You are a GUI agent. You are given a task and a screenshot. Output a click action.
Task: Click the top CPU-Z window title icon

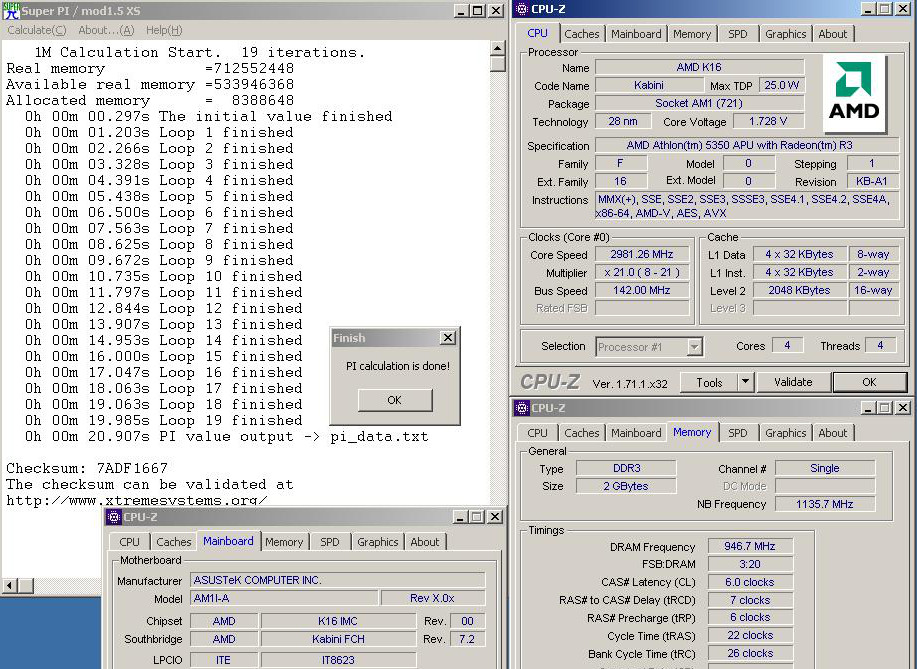point(521,9)
